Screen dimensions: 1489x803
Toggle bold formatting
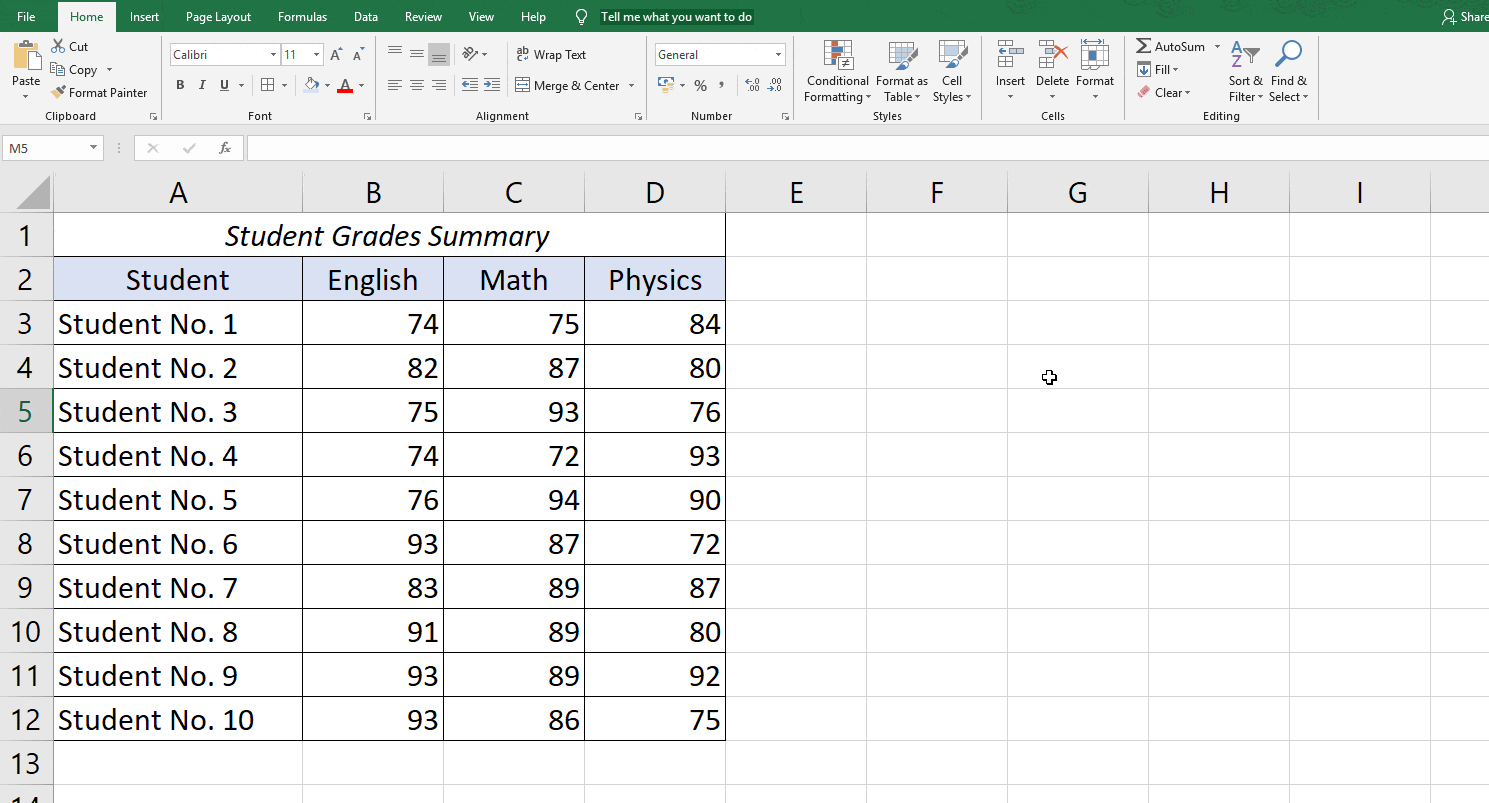pos(180,85)
